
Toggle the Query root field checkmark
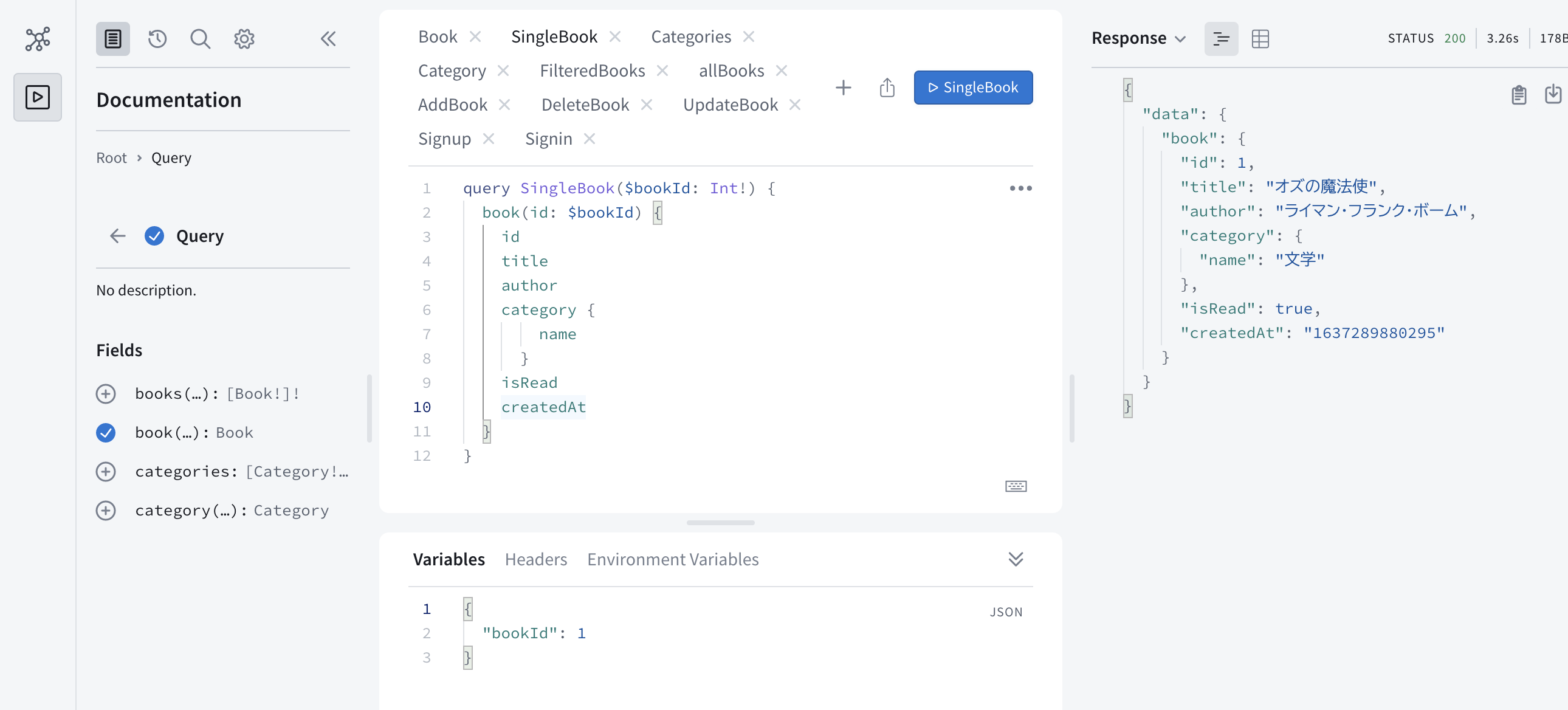tap(154, 236)
